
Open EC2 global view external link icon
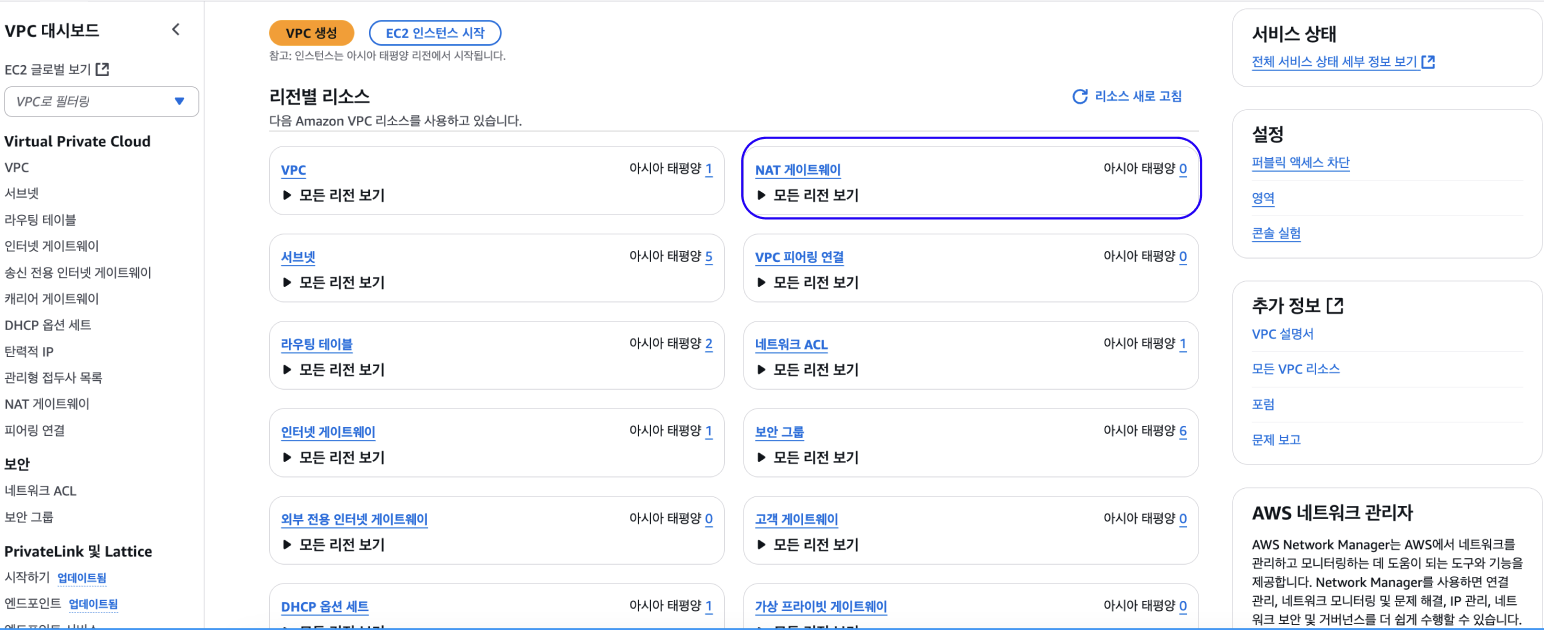[x=102, y=70]
